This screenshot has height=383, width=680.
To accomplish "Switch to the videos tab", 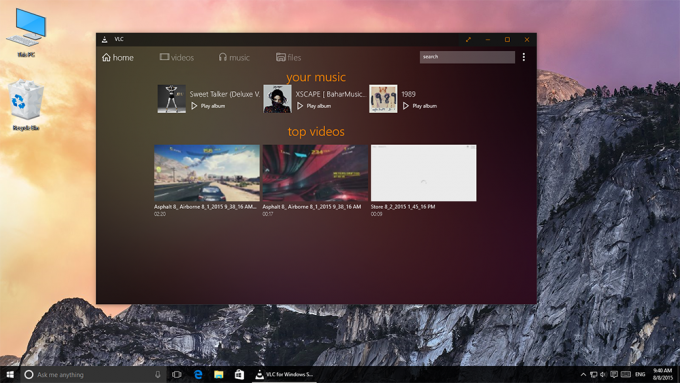I will tap(177, 57).
